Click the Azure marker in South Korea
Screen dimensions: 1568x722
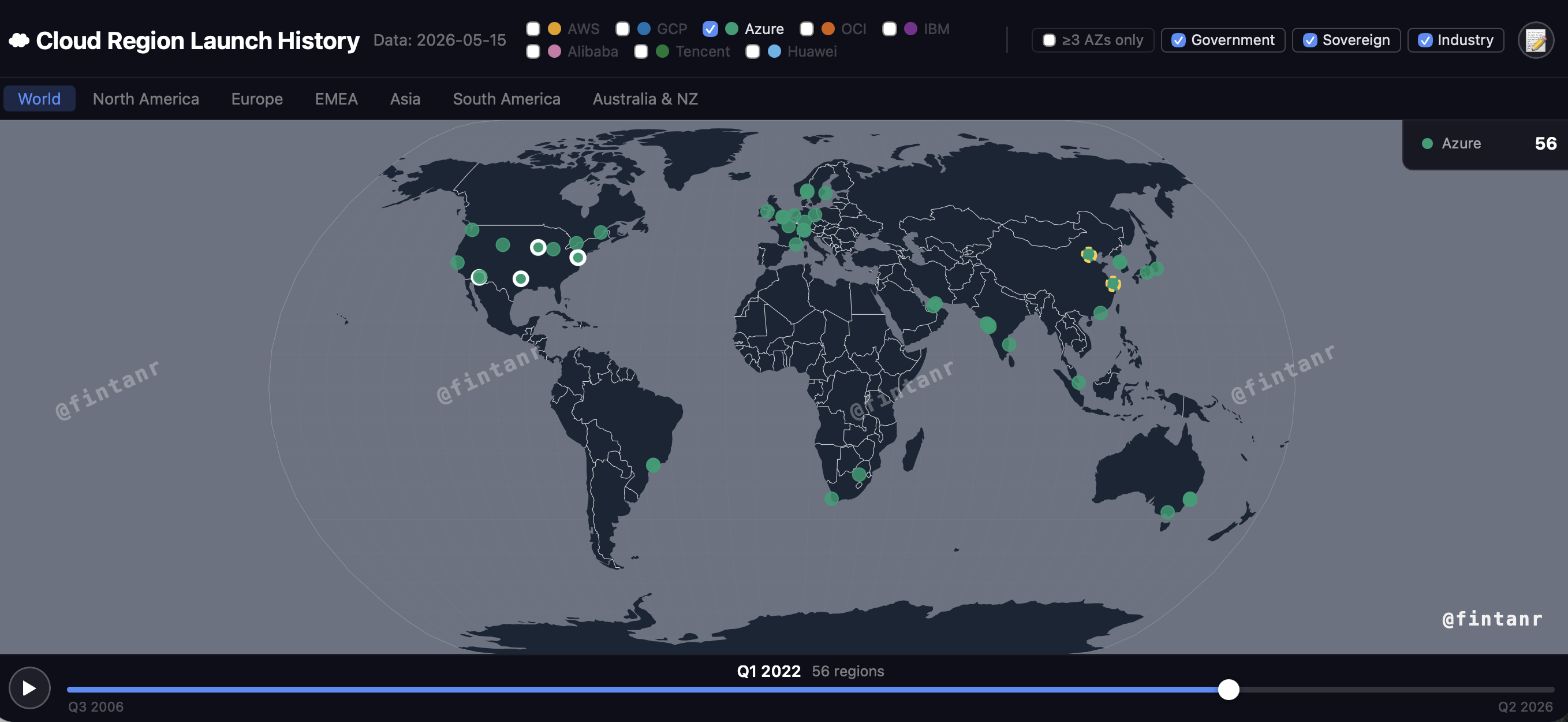pos(1120,262)
